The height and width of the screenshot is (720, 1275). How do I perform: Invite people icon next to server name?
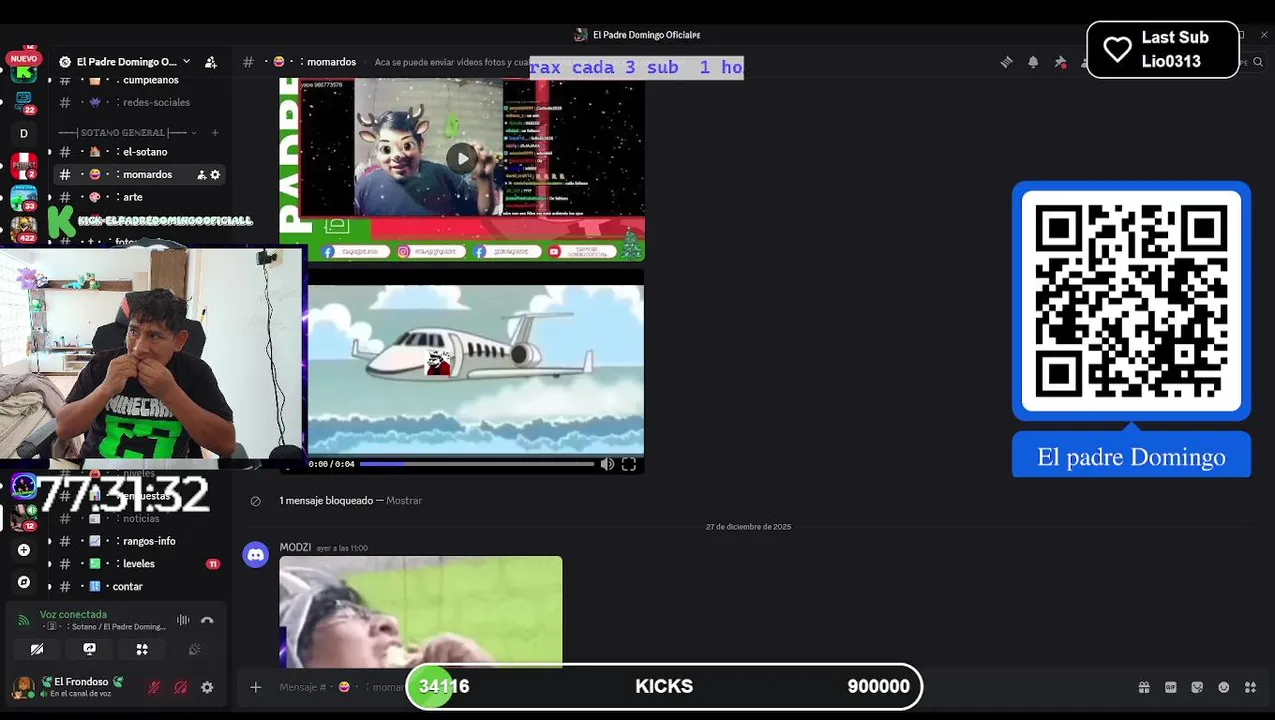pyautogui.click(x=210, y=62)
